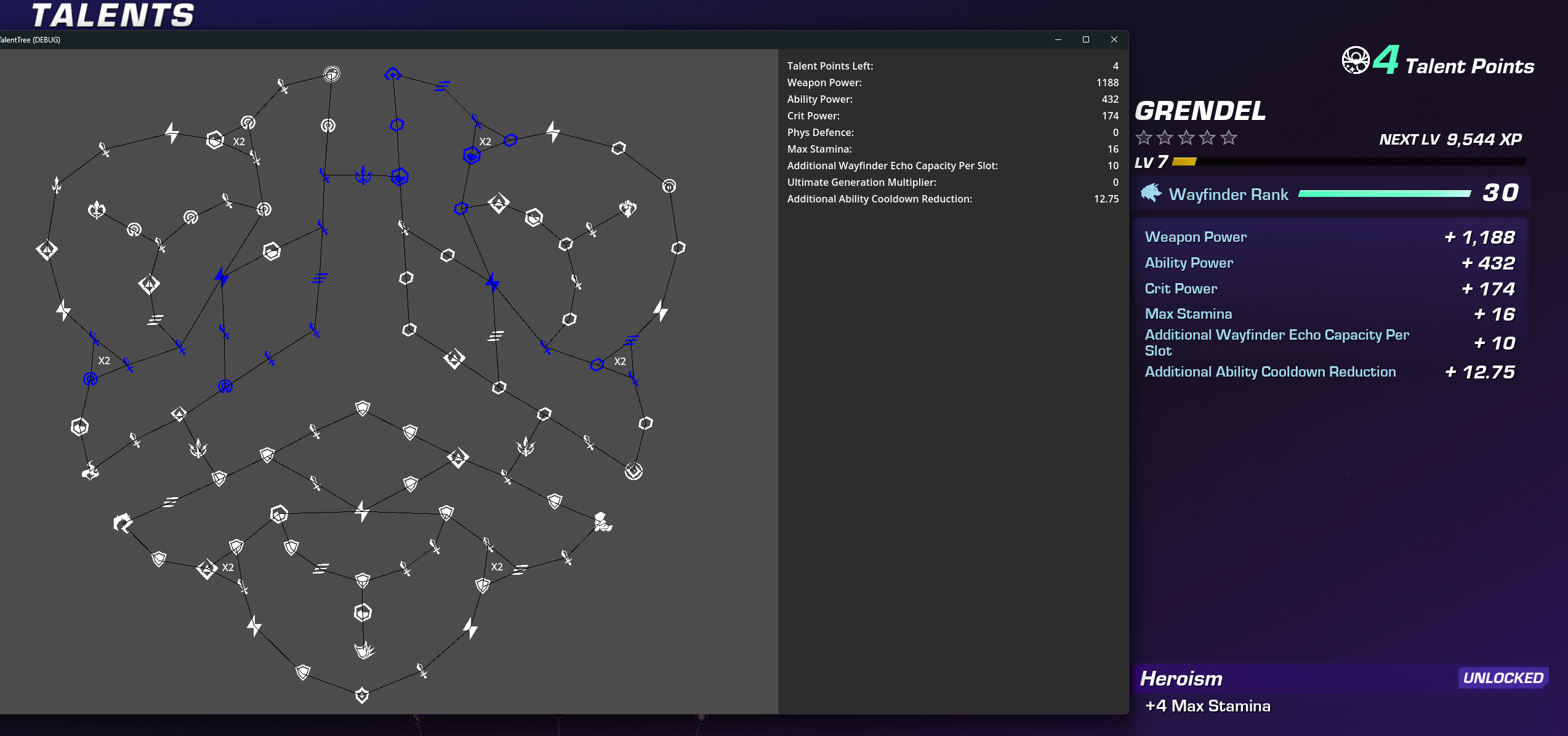Click the Weapon Power stat row
1568x736 pixels.
pyautogui.click(x=1329, y=237)
